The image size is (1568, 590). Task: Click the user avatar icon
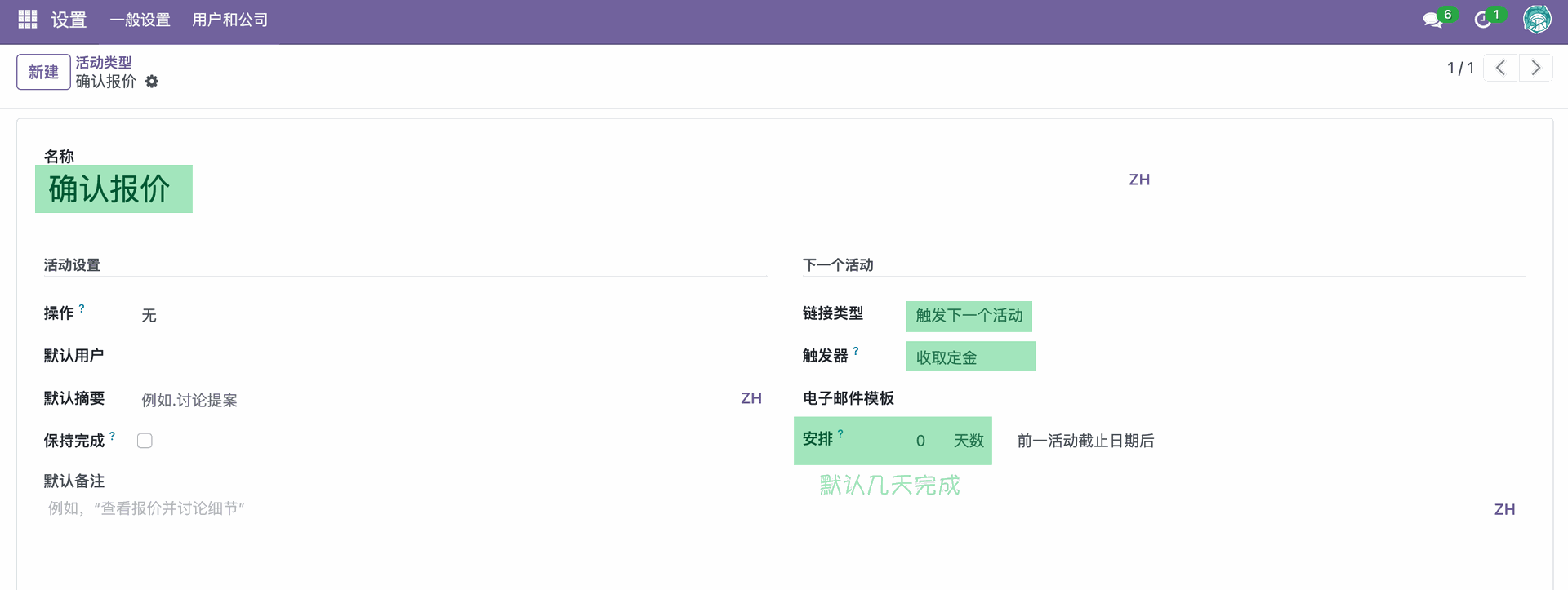(1537, 20)
